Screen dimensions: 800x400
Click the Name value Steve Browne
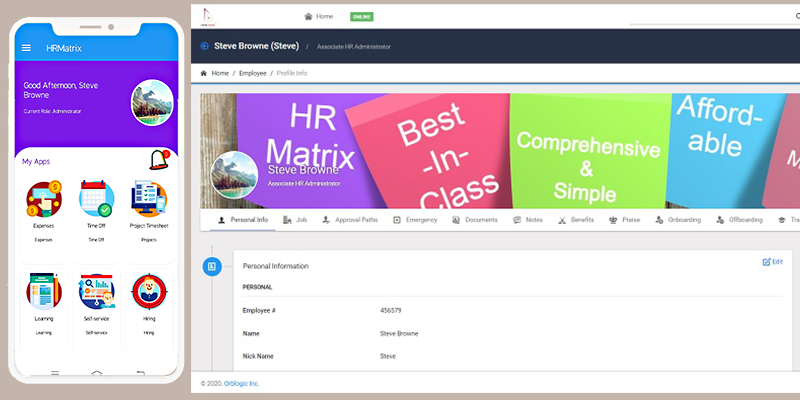399,334
